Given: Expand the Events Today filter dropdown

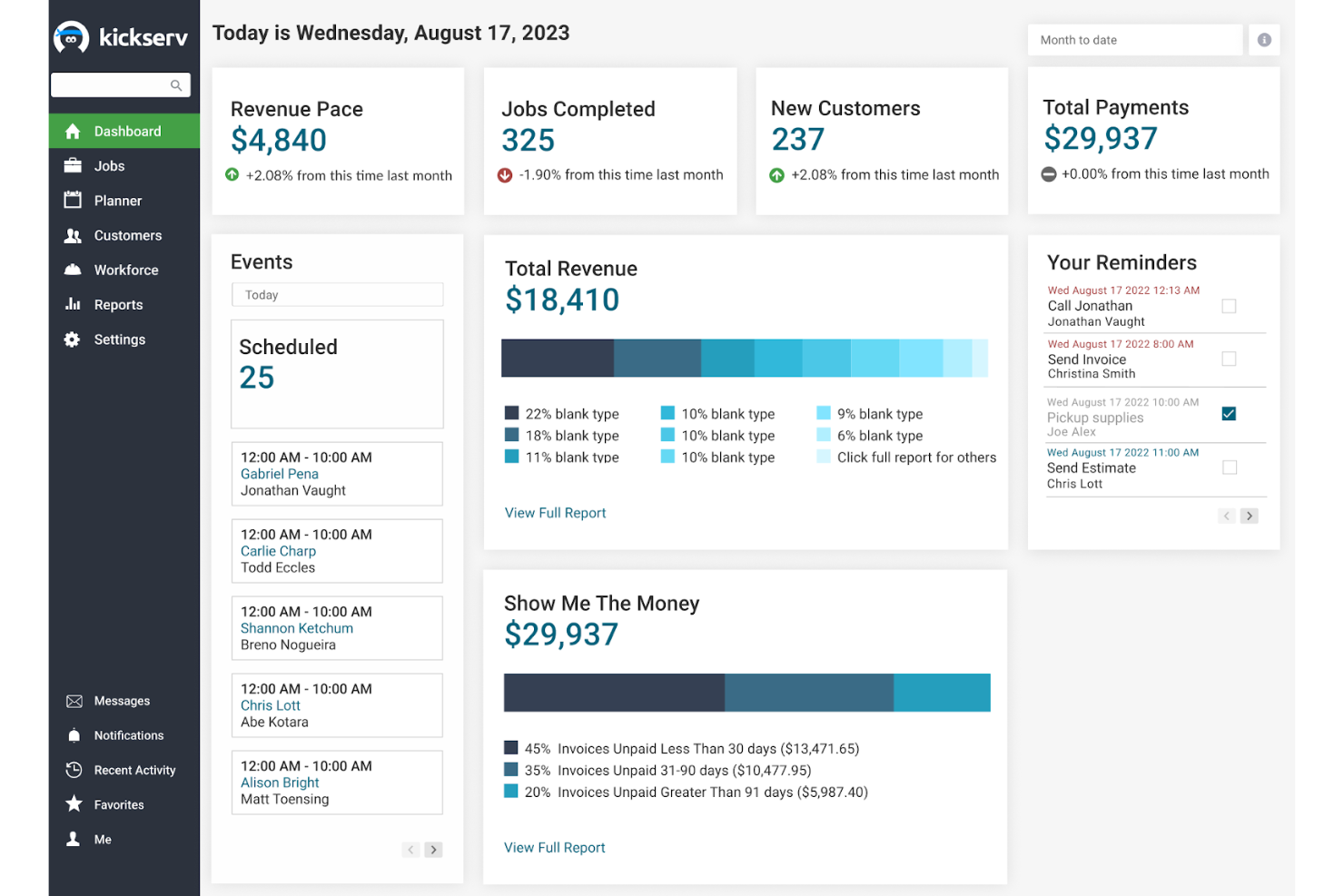Looking at the screenshot, I should 337,295.
